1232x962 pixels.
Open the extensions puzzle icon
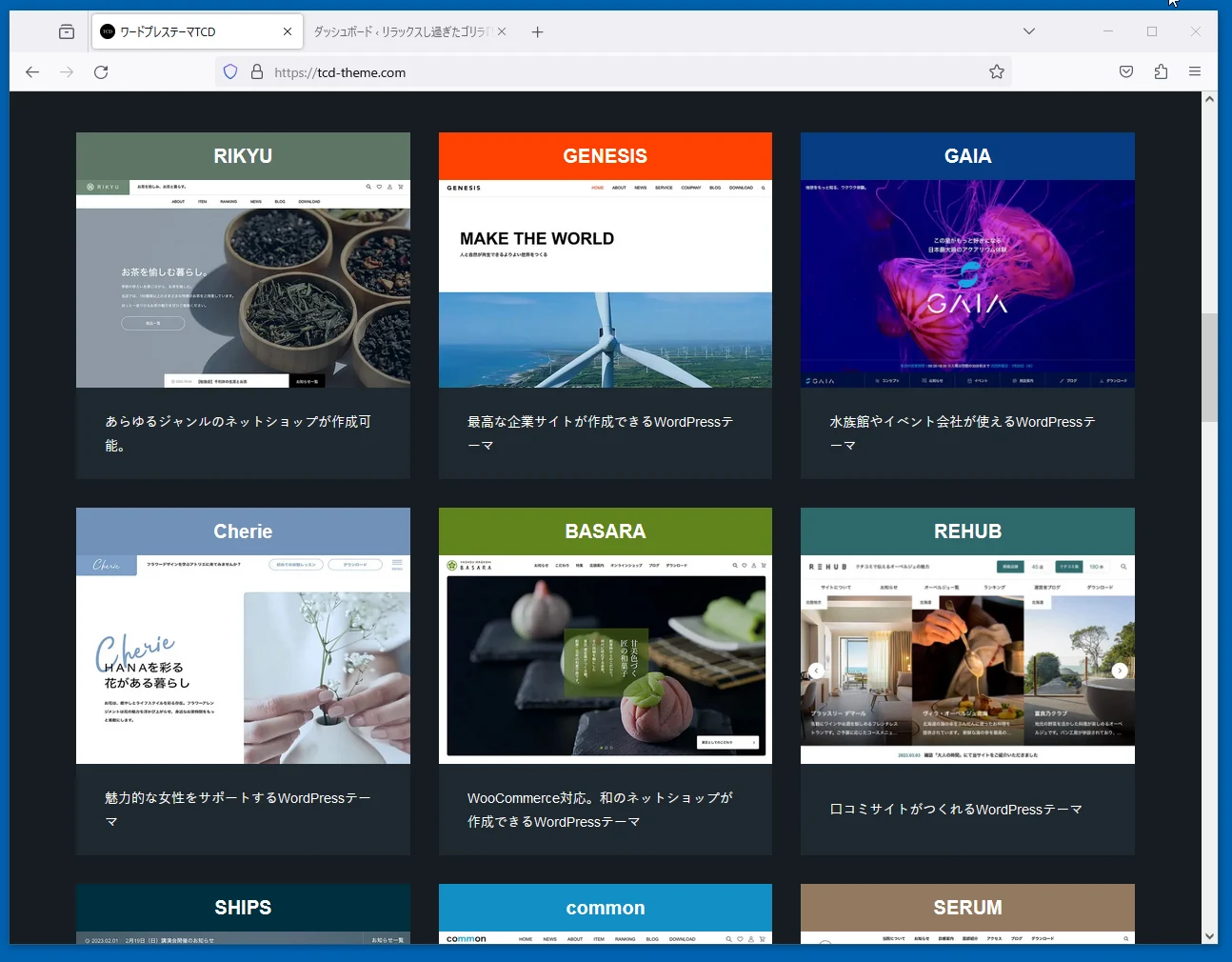(x=1160, y=72)
